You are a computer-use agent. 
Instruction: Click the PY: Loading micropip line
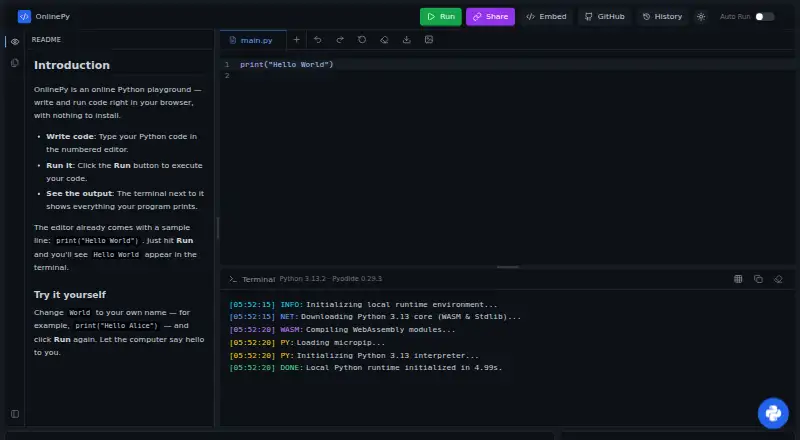coord(307,343)
